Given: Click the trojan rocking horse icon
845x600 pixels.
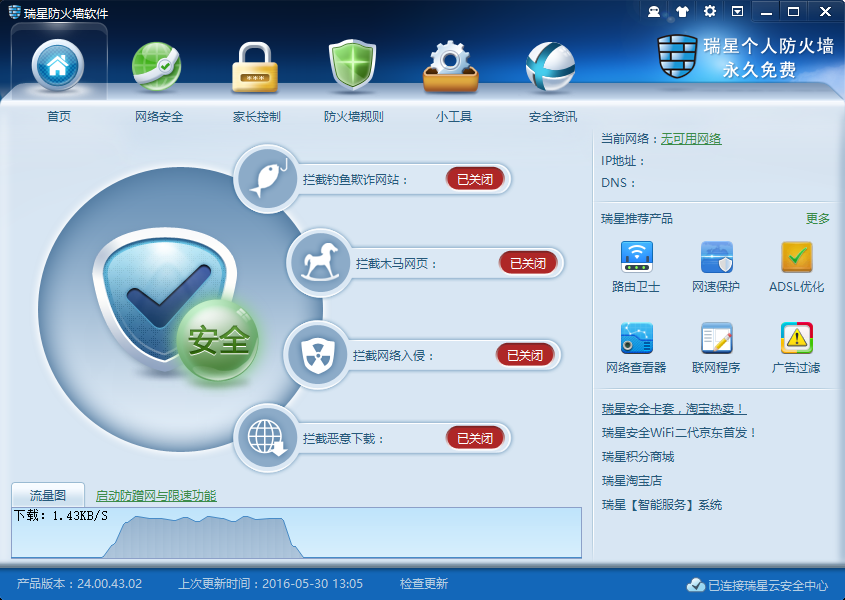Looking at the screenshot, I should point(319,263).
